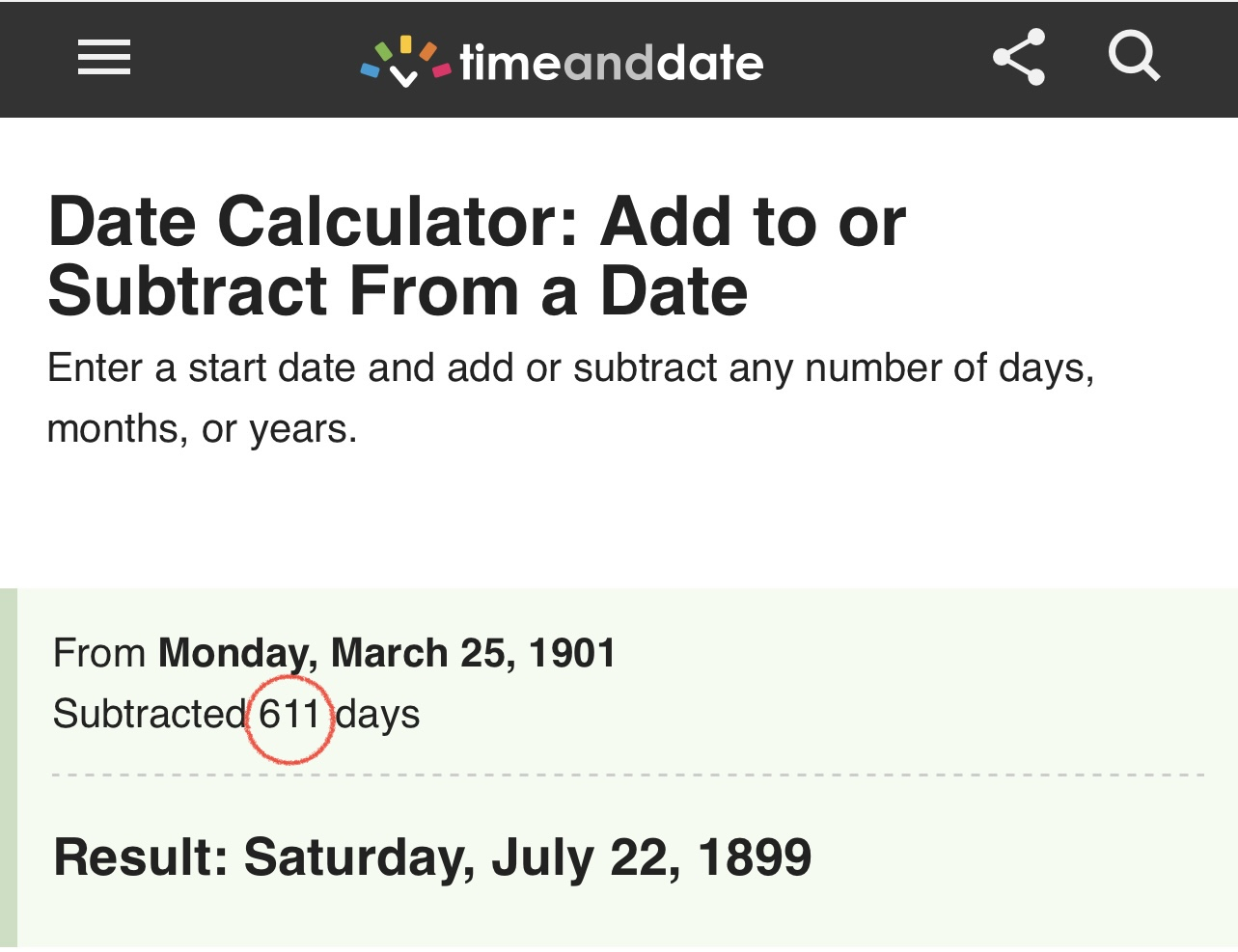The height and width of the screenshot is (952, 1238).
Task: Go home via the timeanddate logo text
Action: pos(611,64)
